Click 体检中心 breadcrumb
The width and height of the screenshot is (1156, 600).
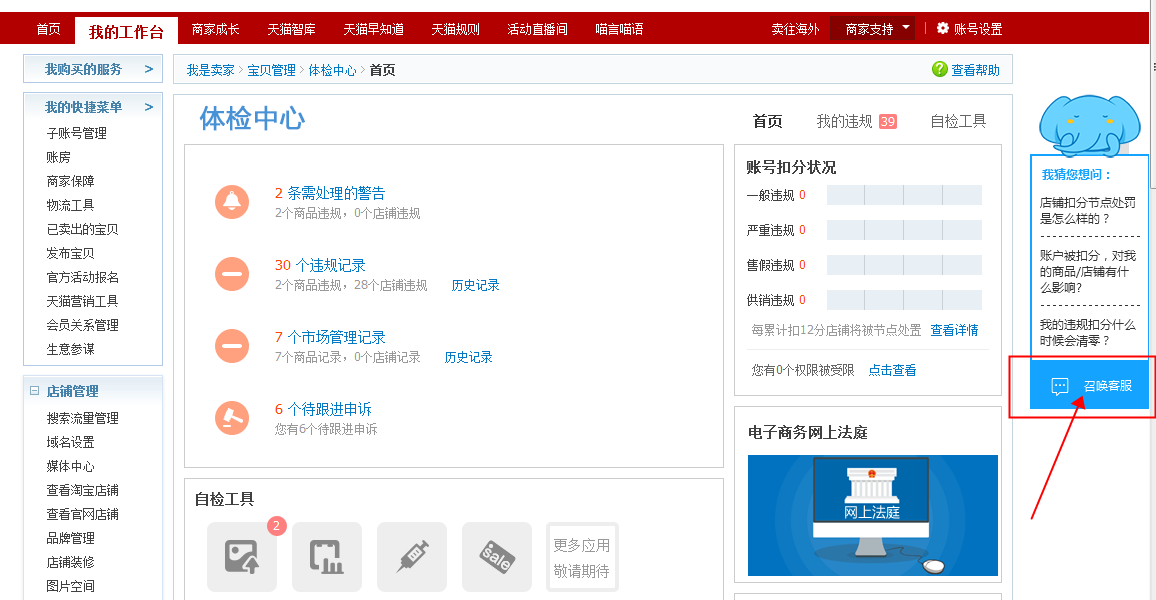pos(332,70)
